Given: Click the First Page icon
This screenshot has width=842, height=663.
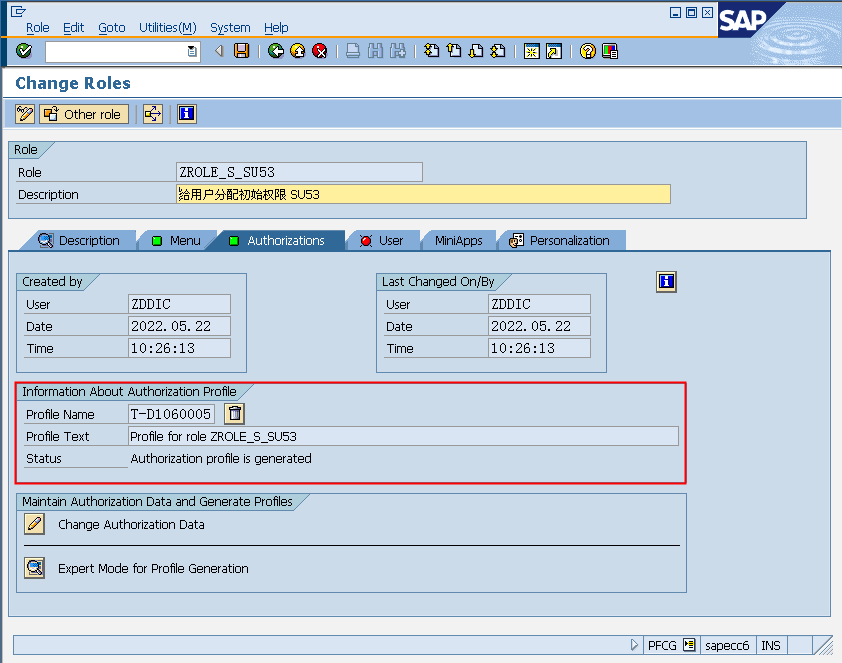Looking at the screenshot, I should coord(432,51).
